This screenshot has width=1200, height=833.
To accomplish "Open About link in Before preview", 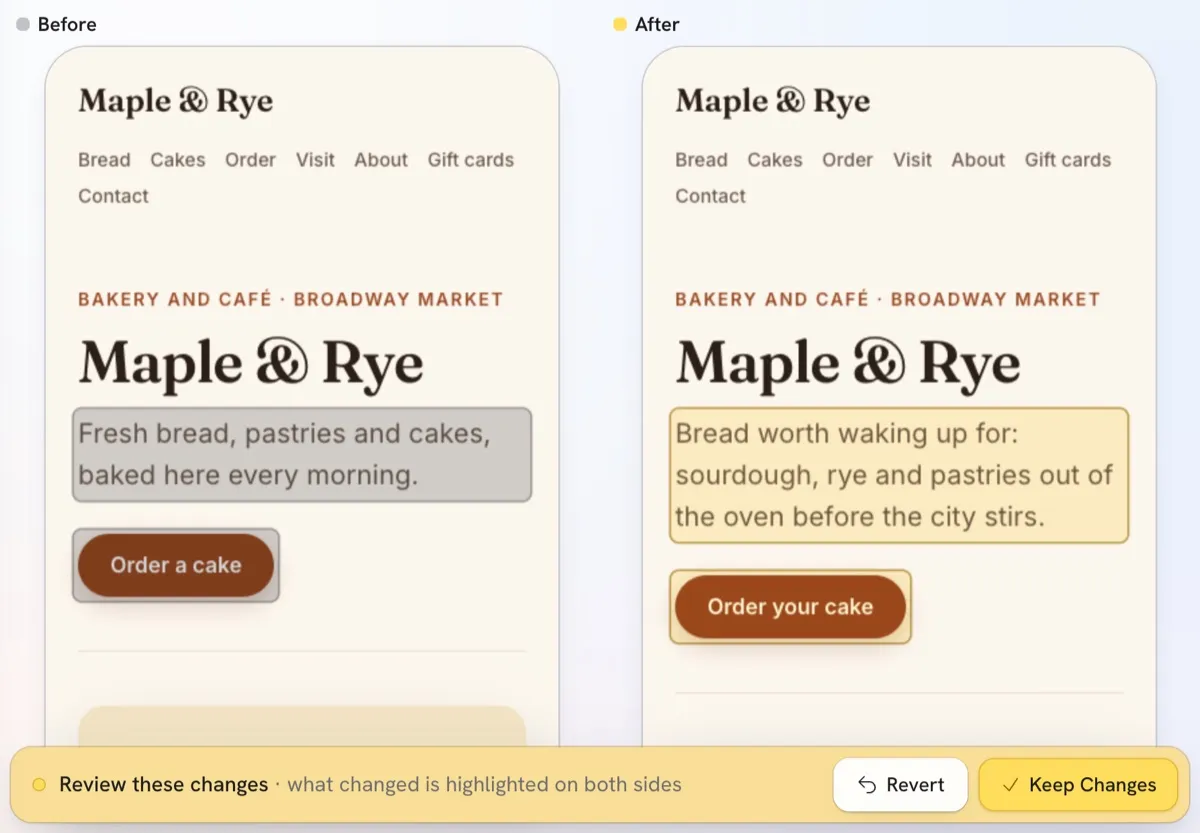I will (381, 160).
